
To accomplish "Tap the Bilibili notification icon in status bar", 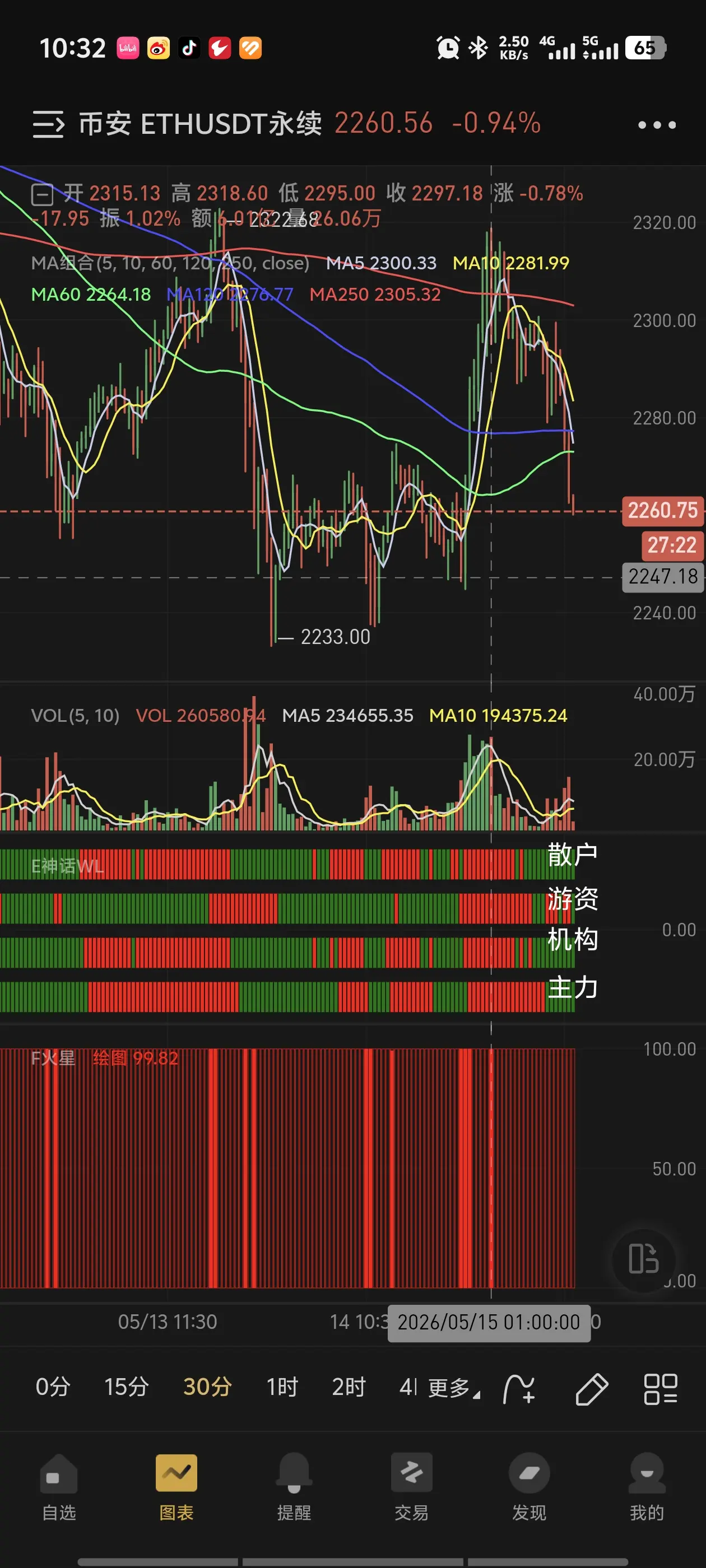I will coord(128,48).
